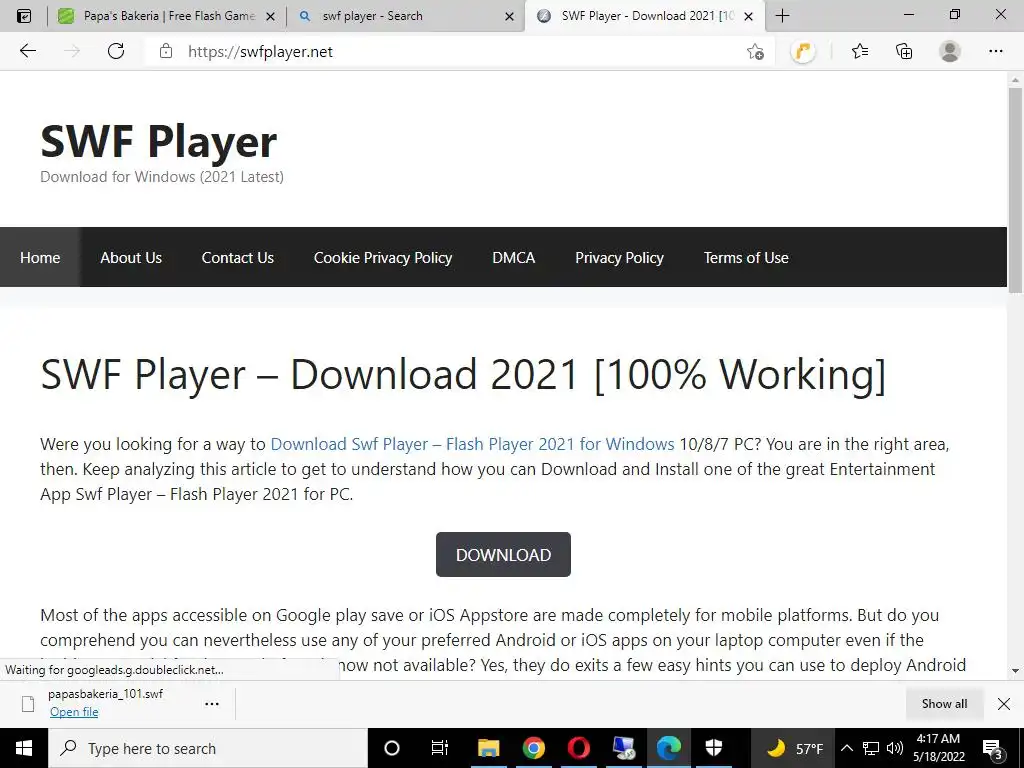Open Home in site navigation
1024x768 pixels.
(x=40, y=257)
